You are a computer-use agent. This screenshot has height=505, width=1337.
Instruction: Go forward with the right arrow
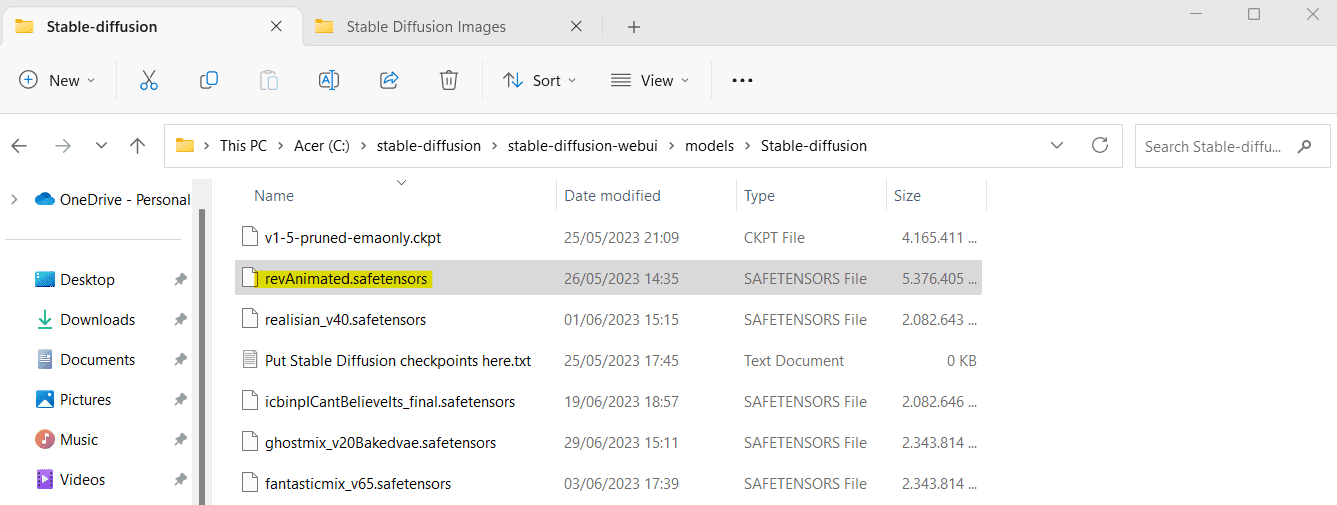pyautogui.click(x=63, y=146)
